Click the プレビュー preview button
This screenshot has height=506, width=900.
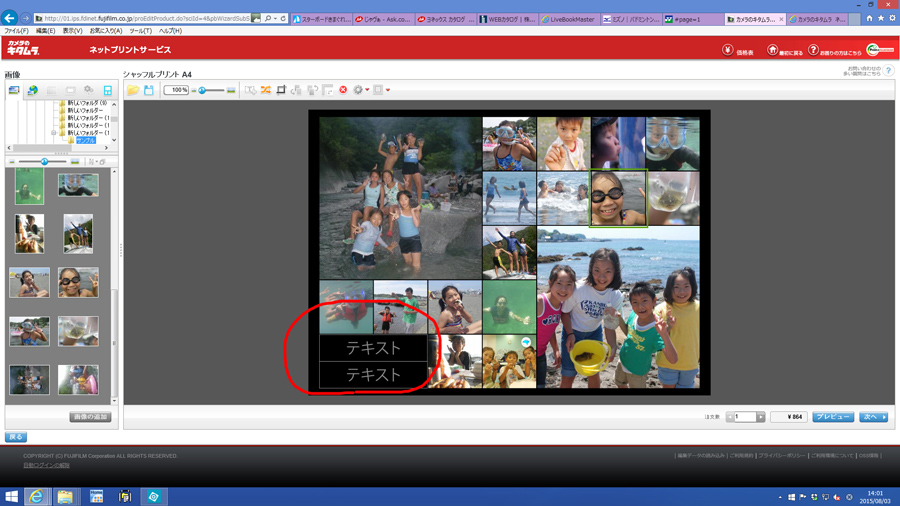click(832, 417)
